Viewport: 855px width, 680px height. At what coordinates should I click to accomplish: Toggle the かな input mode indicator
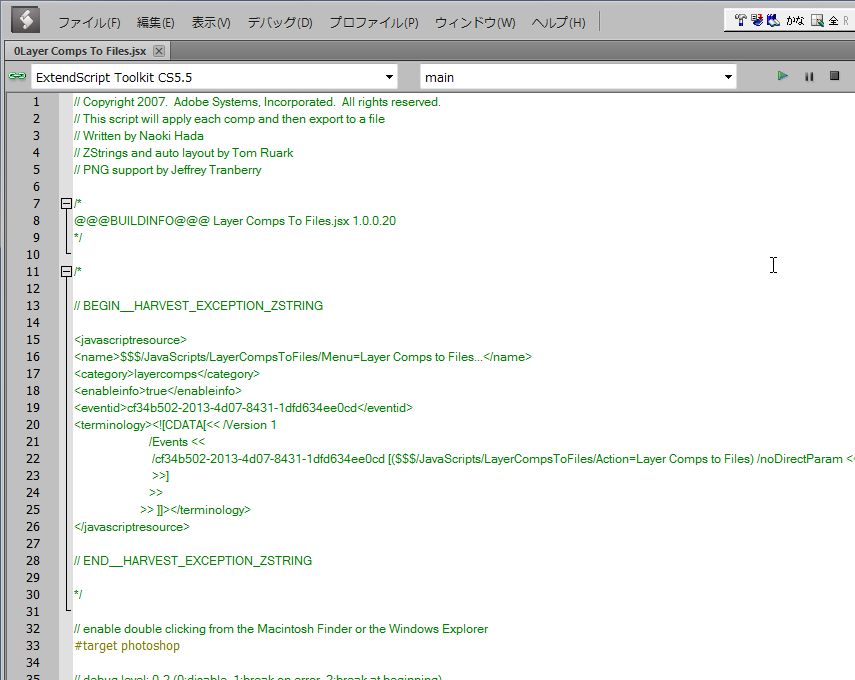point(795,21)
